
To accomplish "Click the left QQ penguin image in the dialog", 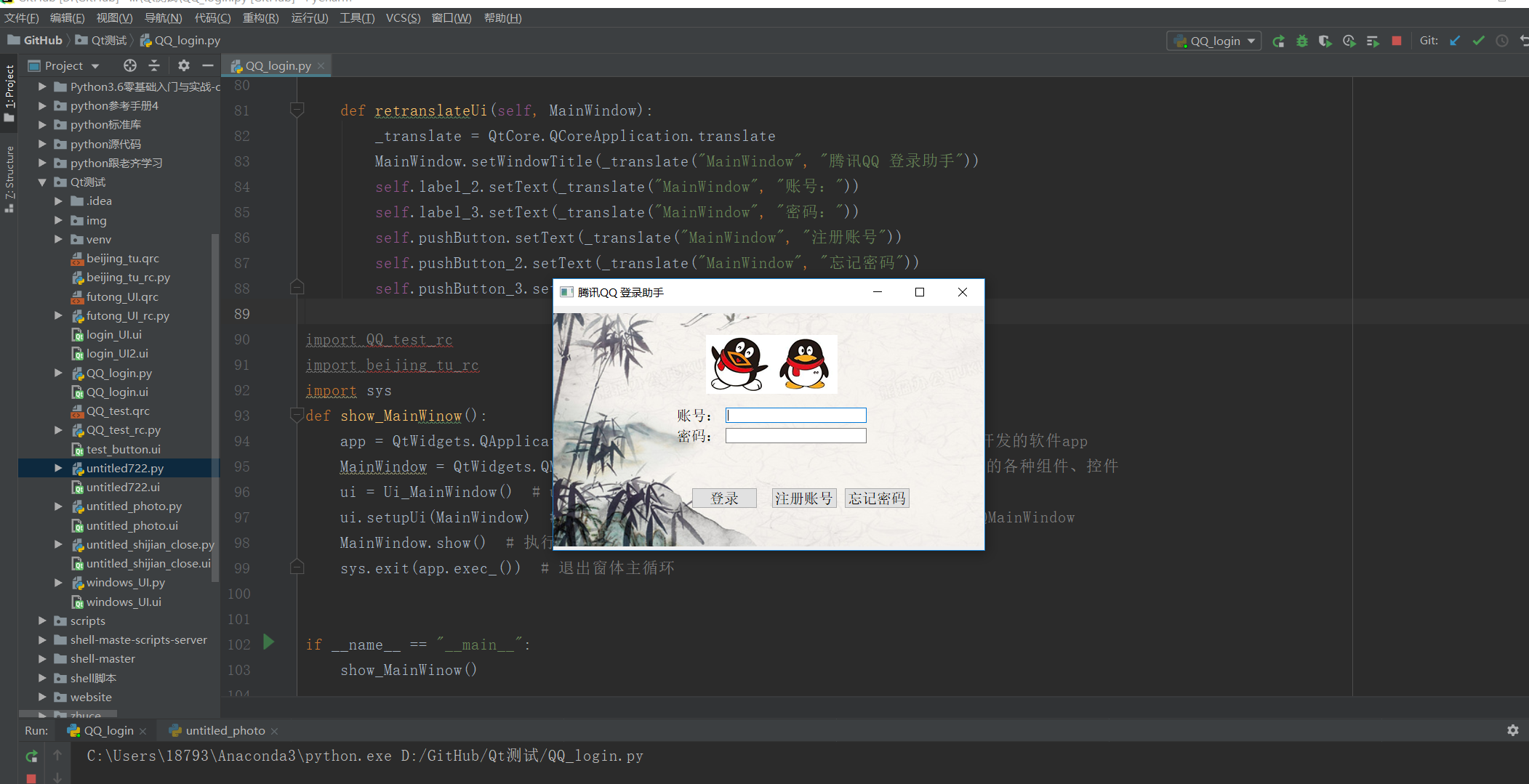I will click(738, 364).
